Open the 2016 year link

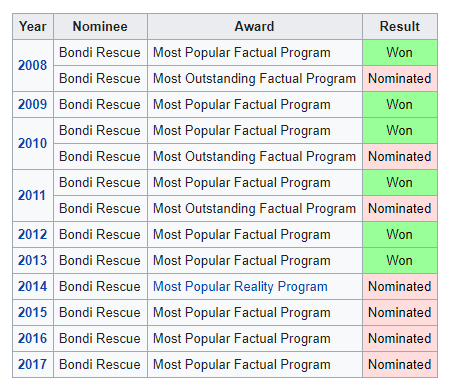tap(32, 338)
